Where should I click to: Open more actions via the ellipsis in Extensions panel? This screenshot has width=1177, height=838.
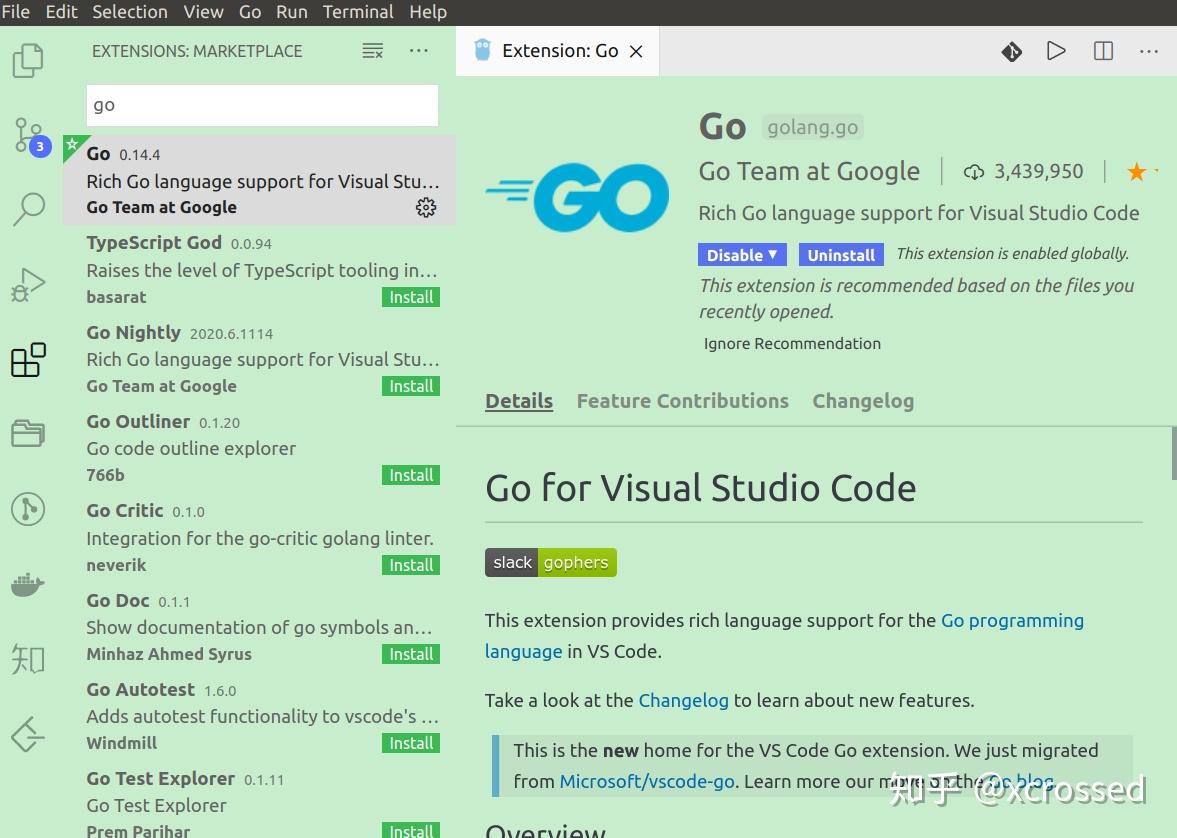(418, 50)
